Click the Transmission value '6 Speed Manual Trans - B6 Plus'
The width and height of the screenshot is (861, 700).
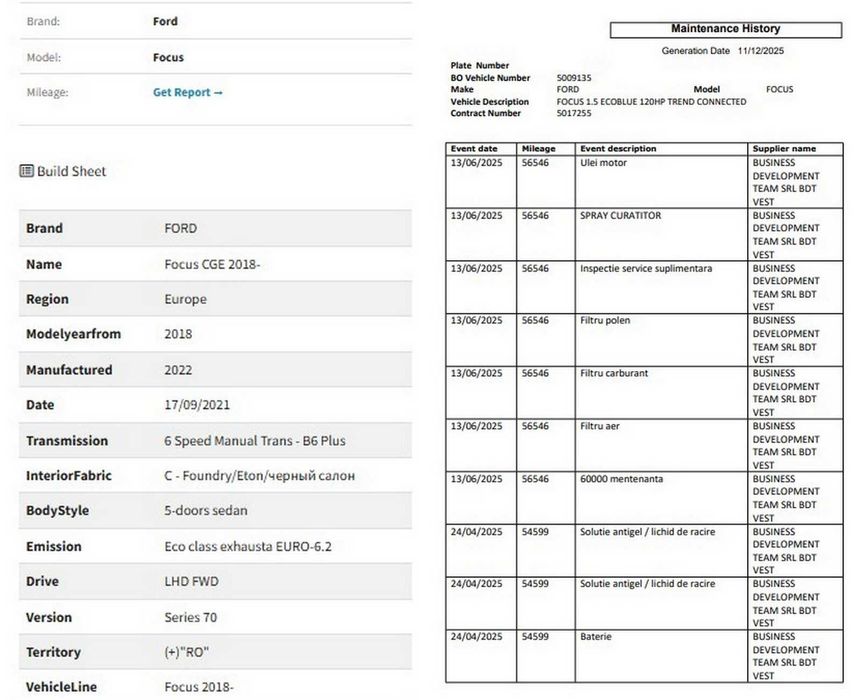click(255, 441)
